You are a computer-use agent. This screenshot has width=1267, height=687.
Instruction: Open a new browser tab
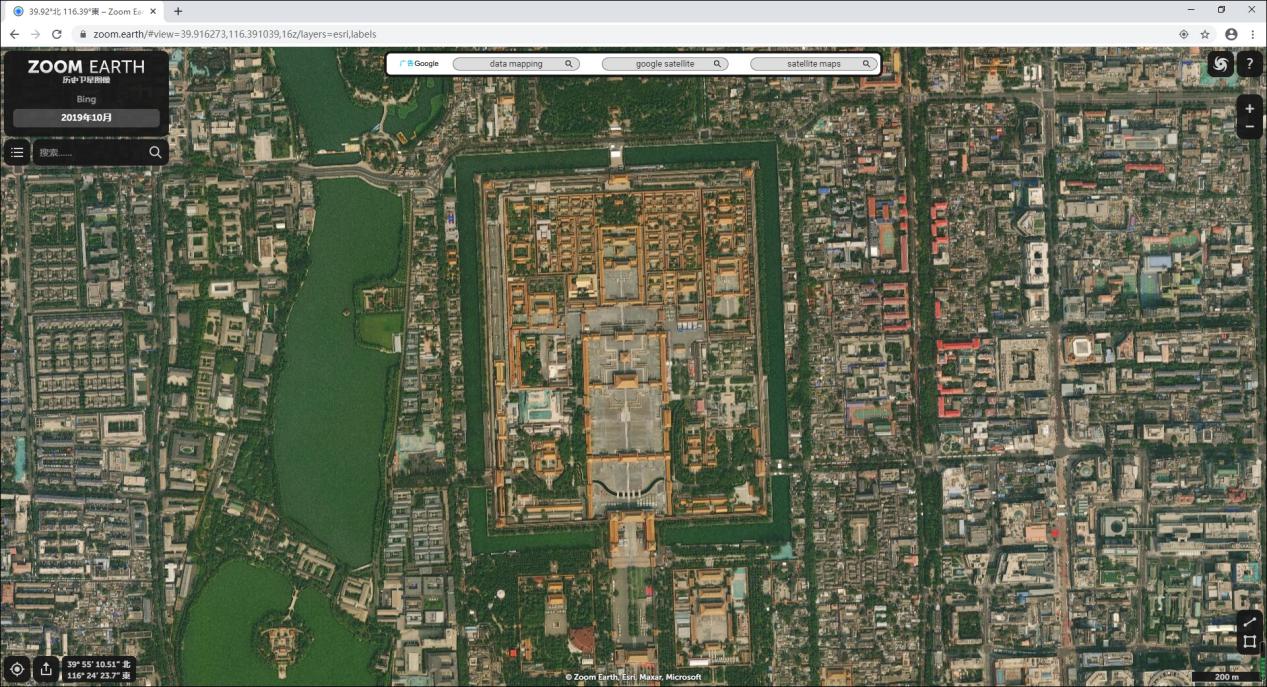click(x=178, y=11)
